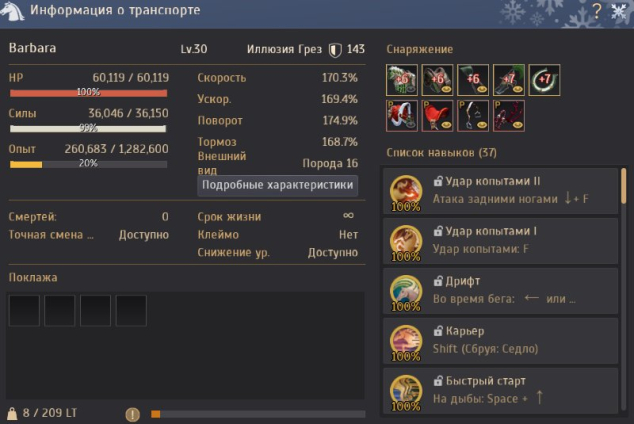
Task: Click Доступно next to Снижение ур.
Action: (x=333, y=253)
